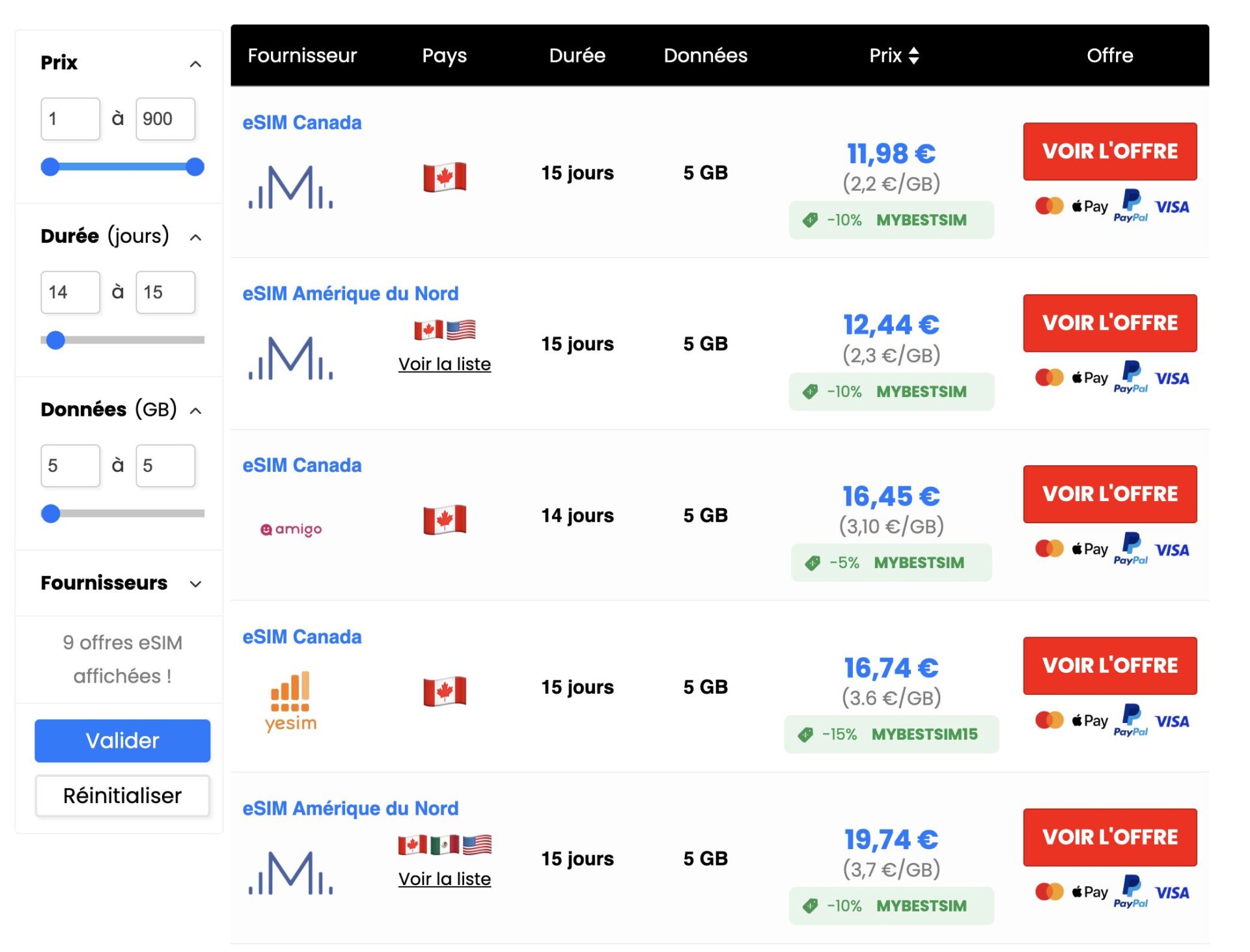Click the yesim provider logo
The image size is (1250, 952).
tap(290, 702)
